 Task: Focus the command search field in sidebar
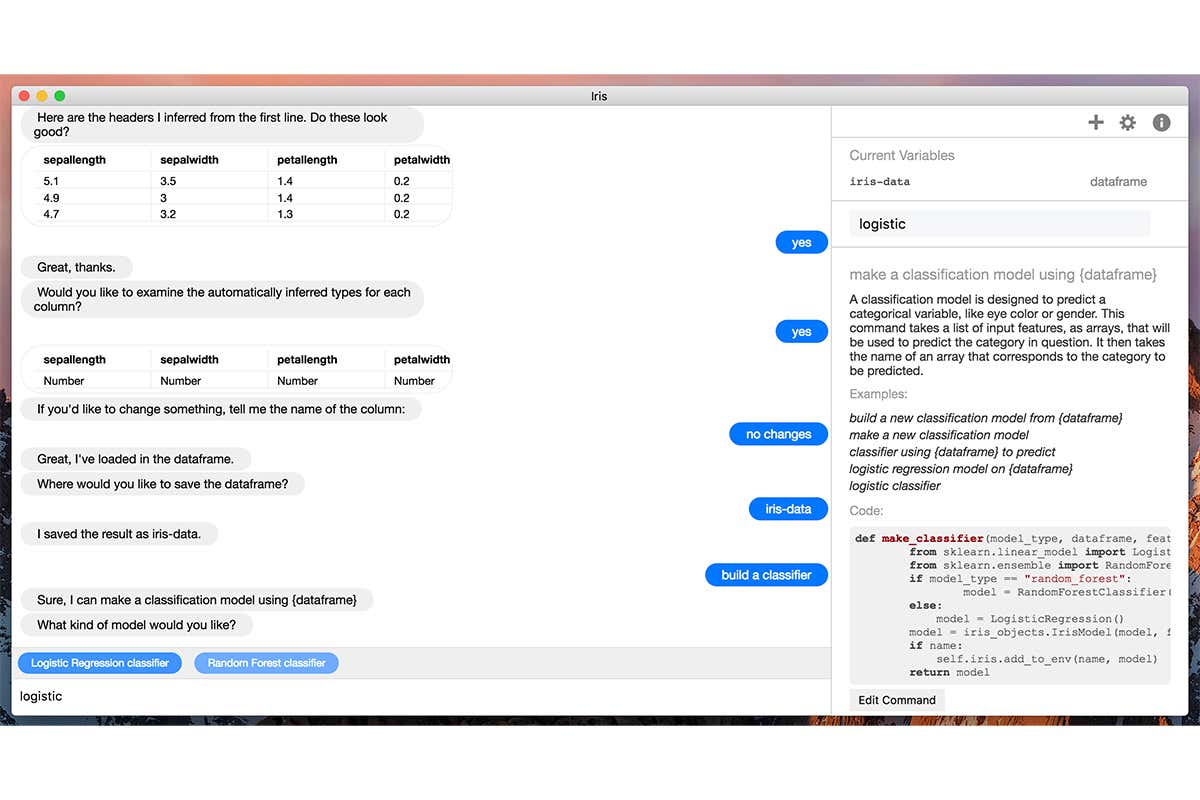tap(999, 224)
